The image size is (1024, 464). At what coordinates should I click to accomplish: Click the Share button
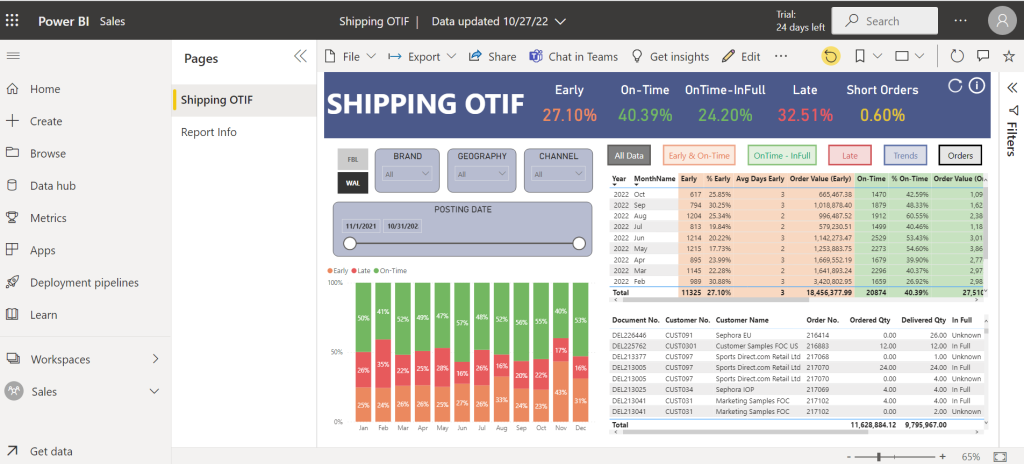coord(492,57)
